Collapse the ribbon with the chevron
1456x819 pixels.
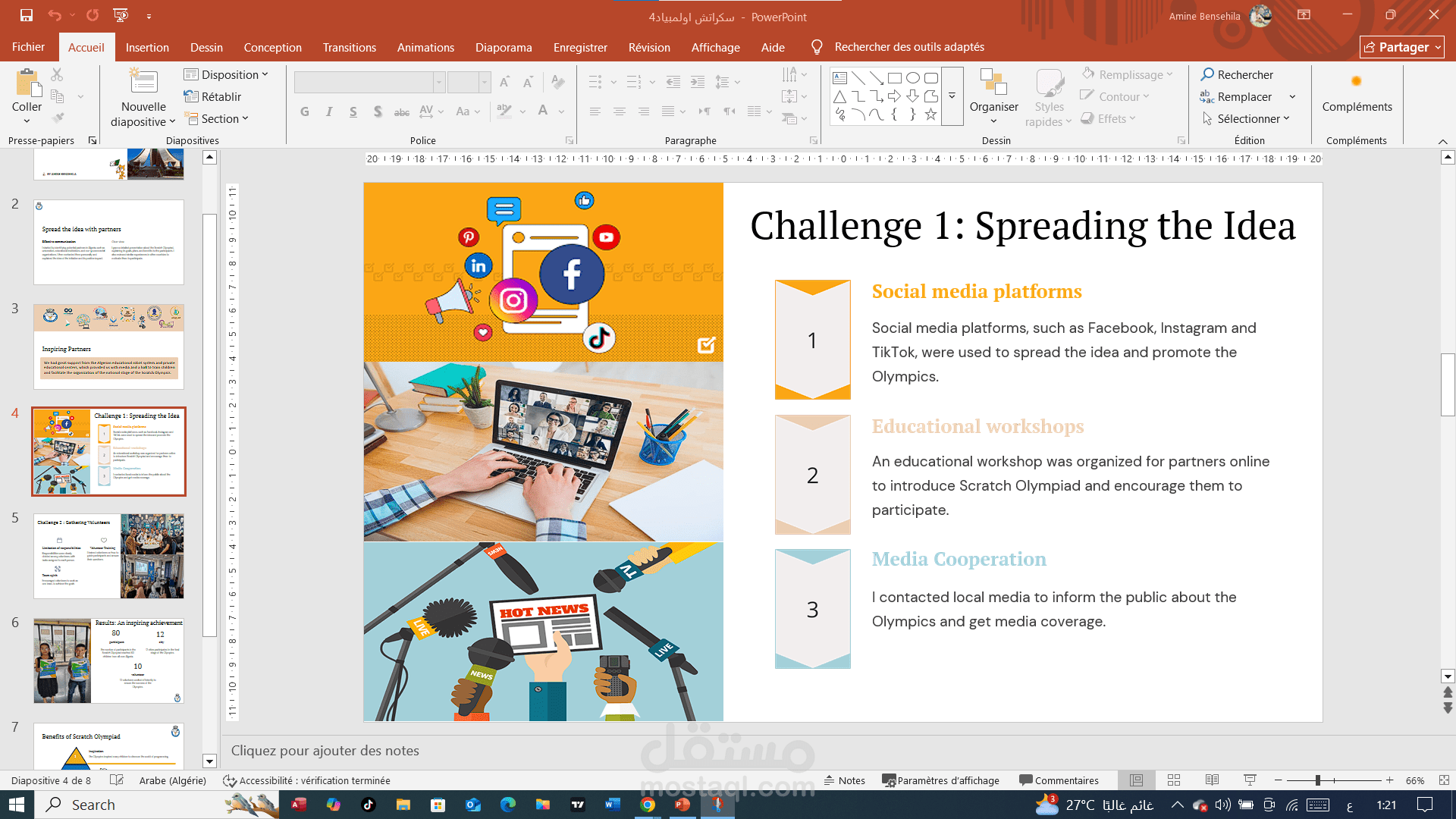[1442, 141]
